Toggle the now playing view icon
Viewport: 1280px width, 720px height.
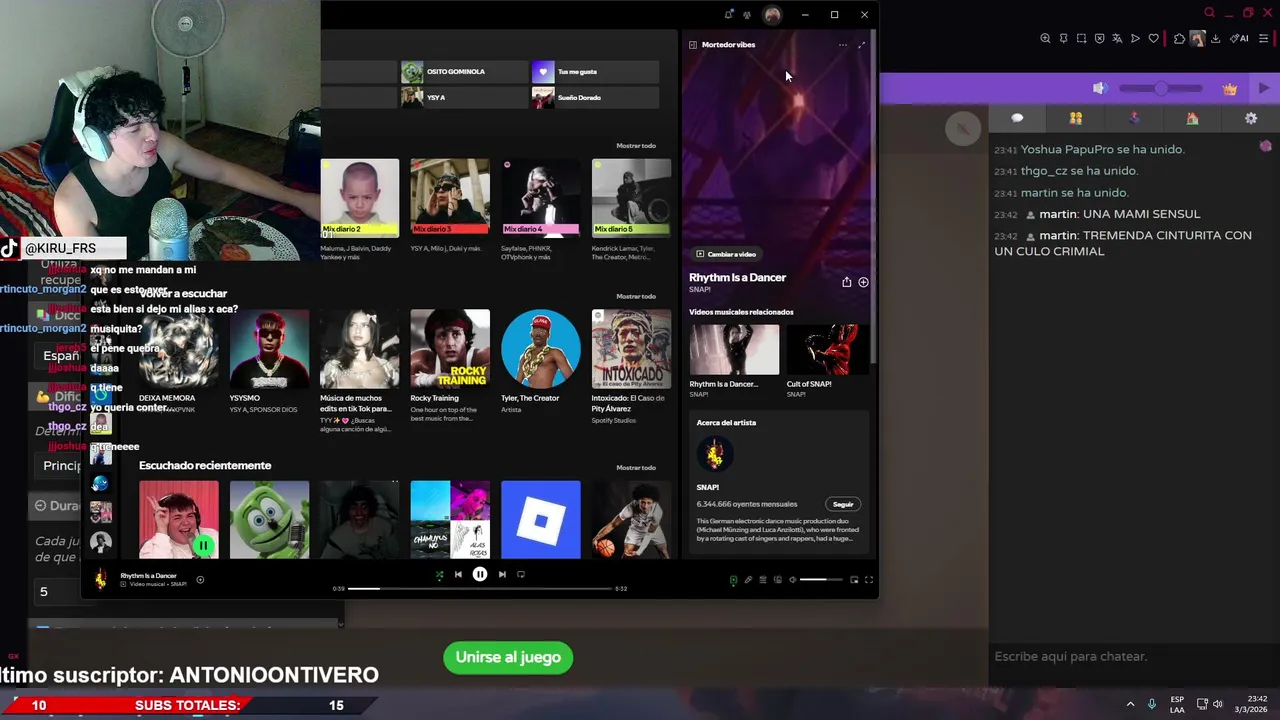tap(733, 580)
